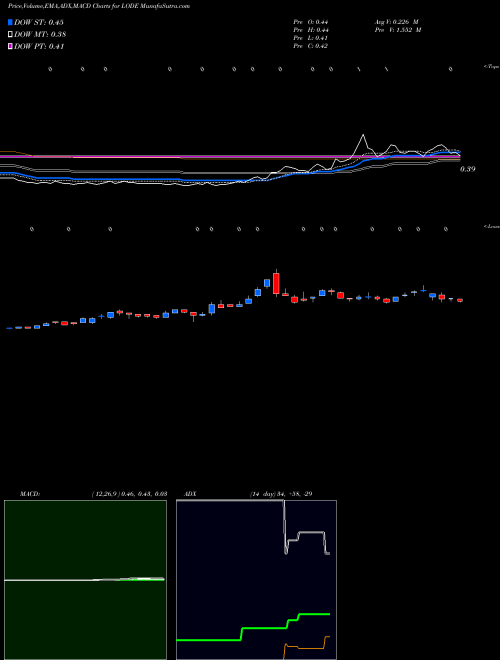Click the ADX '(14 day) 34, +38, -29' values
Image resolution: width=500 pixels, height=660 pixels.
click(281, 494)
